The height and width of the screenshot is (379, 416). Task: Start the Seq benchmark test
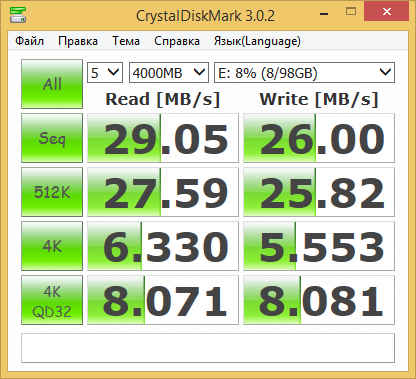click(52, 138)
